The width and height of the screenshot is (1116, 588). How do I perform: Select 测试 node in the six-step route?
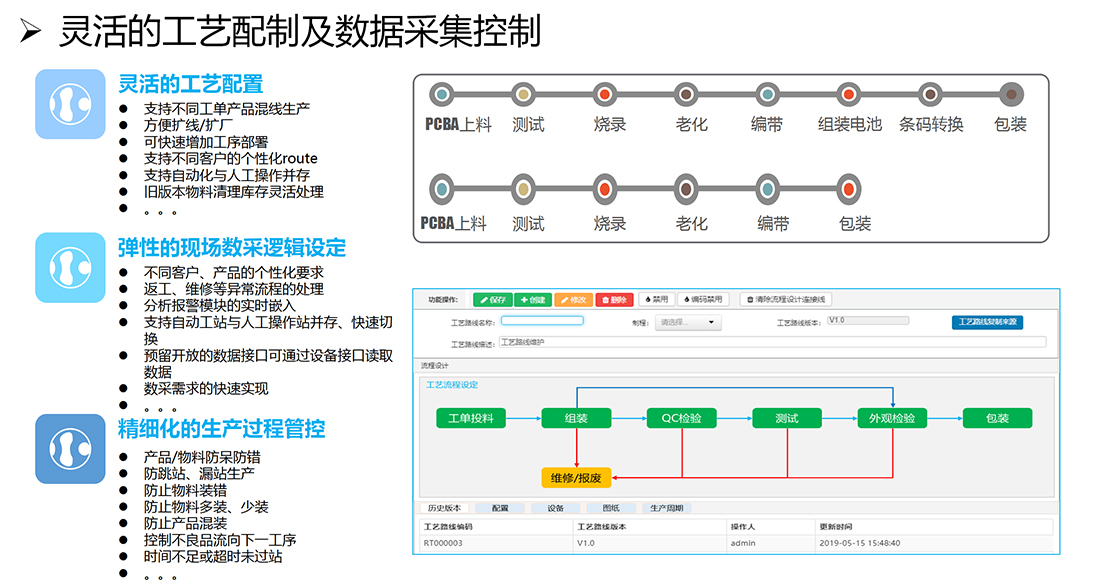[x=524, y=189]
